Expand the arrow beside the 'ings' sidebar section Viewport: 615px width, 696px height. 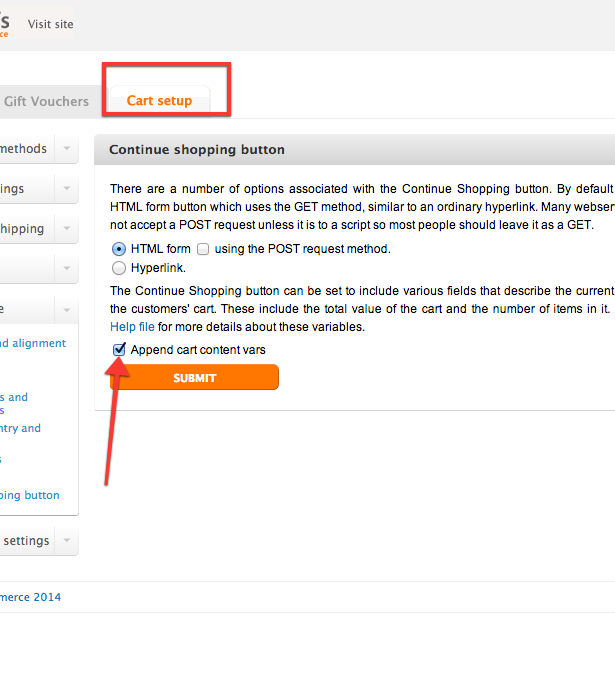[x=66, y=189]
